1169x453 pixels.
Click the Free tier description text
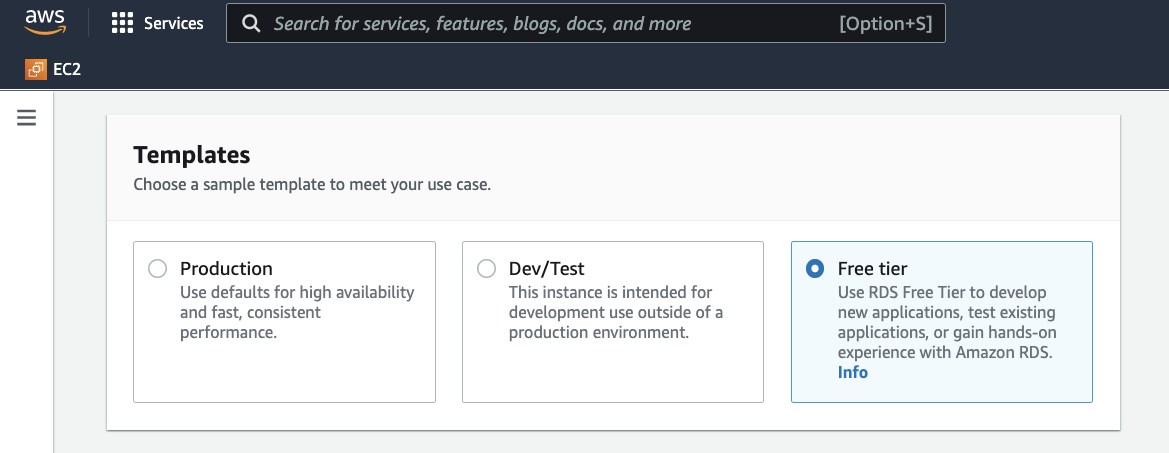click(946, 322)
